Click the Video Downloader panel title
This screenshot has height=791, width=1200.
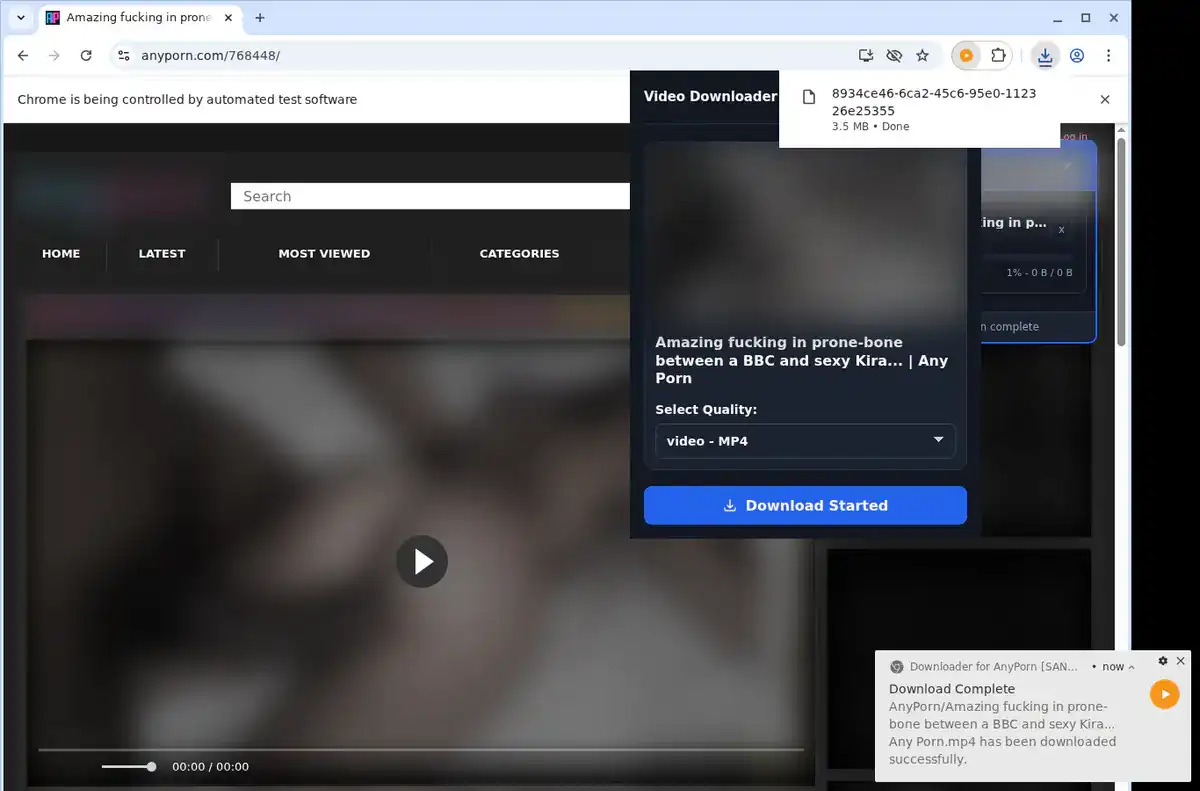click(710, 96)
